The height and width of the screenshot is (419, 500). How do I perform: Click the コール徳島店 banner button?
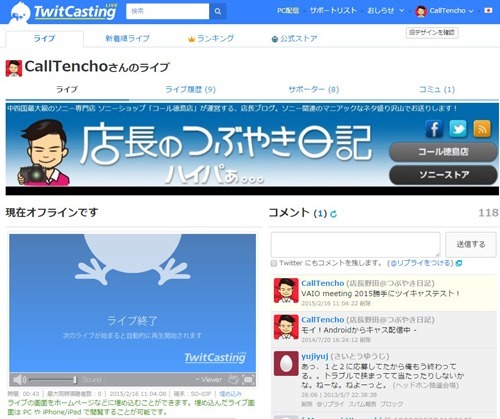tap(443, 152)
